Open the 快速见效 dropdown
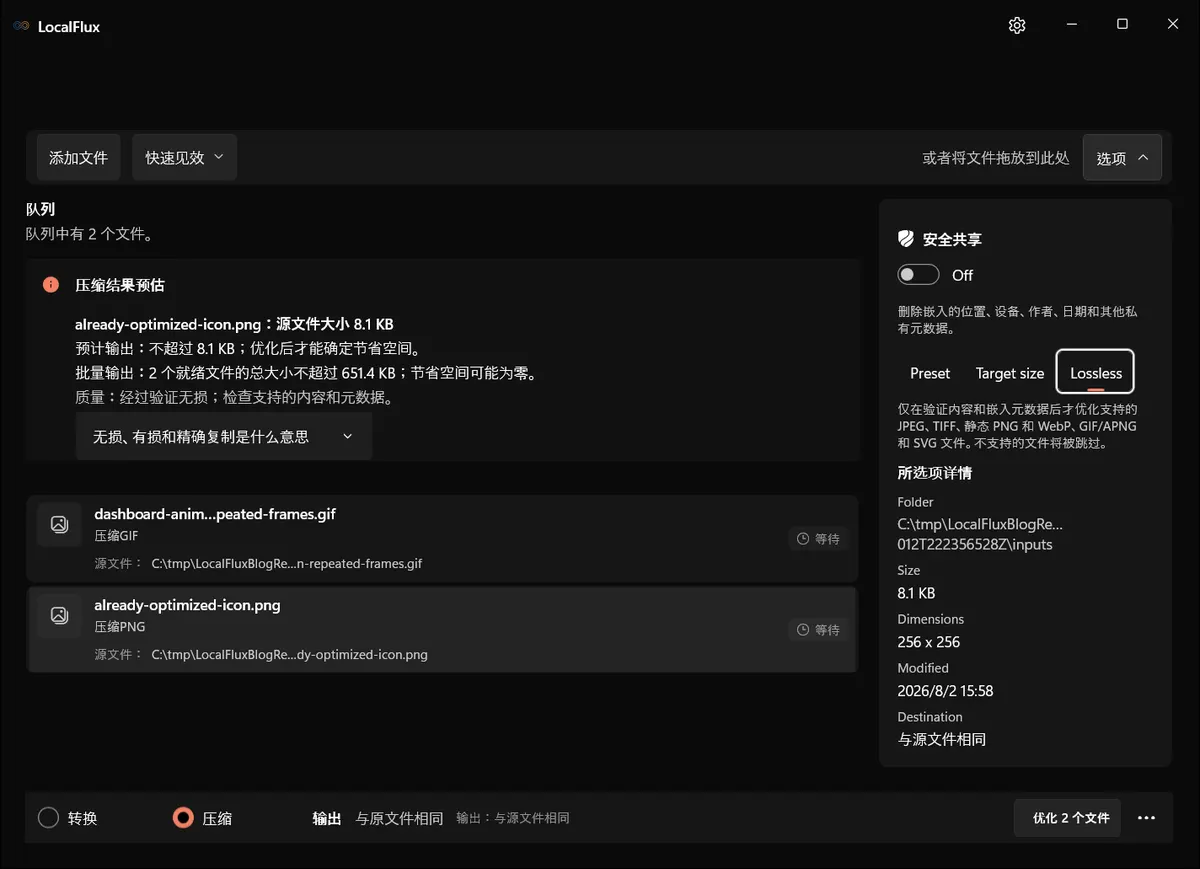 pos(184,157)
